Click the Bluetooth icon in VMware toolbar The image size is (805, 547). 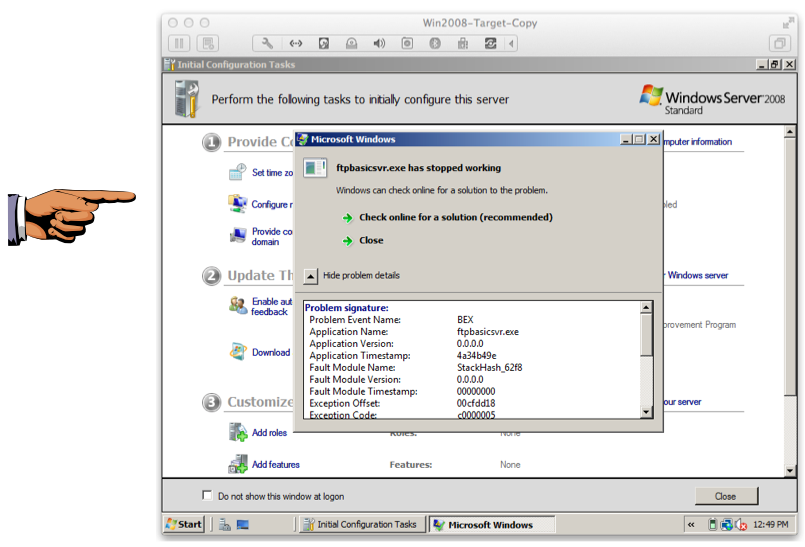435,43
